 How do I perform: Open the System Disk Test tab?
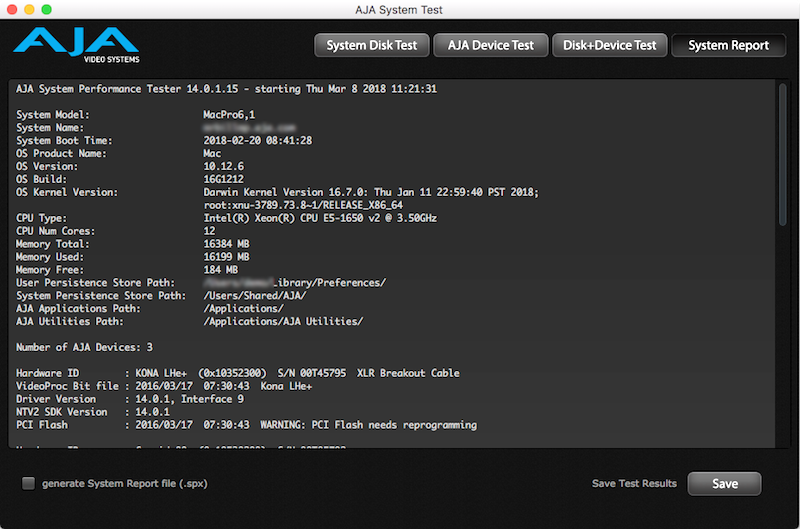pyautogui.click(x=371, y=45)
